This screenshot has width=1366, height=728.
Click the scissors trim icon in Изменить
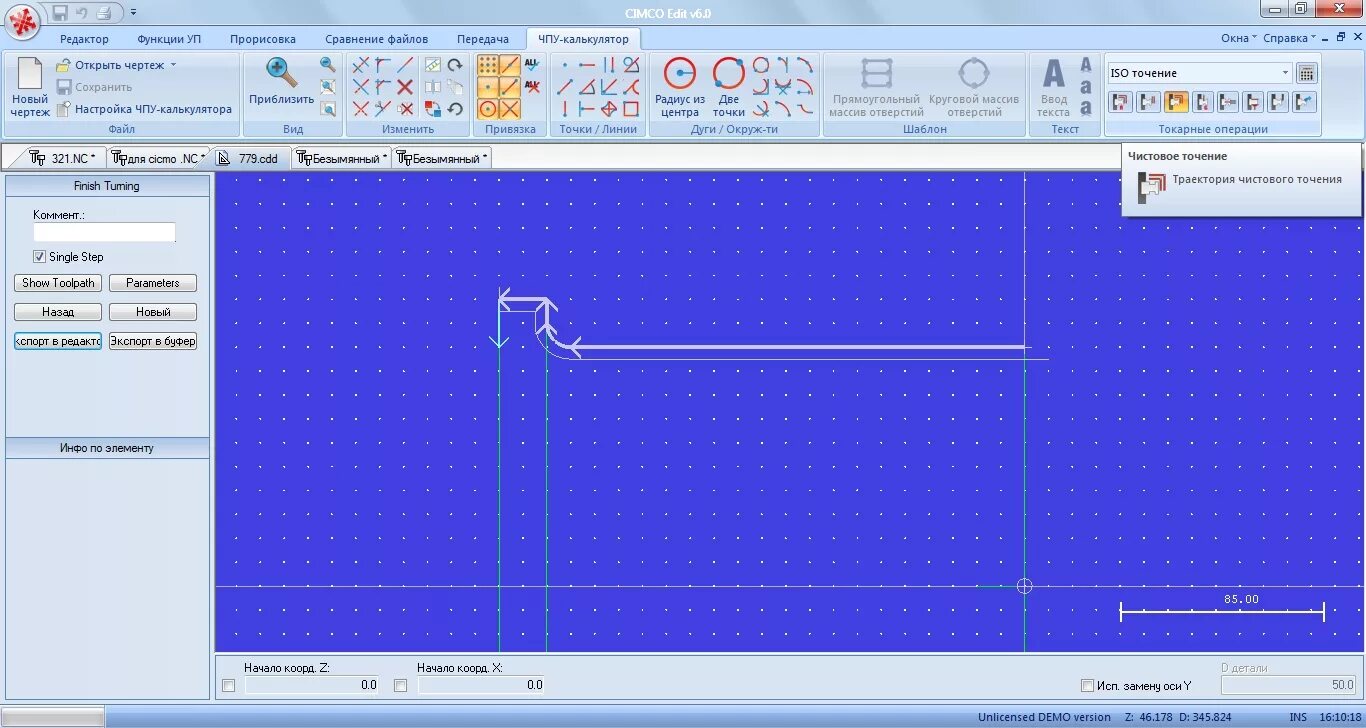pos(382,109)
